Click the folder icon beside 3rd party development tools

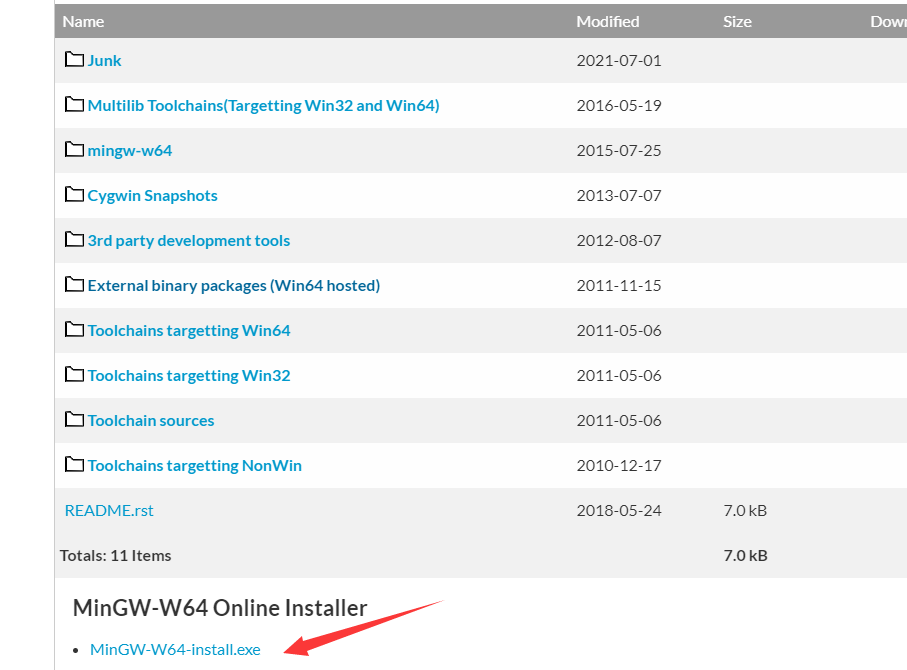(74, 239)
